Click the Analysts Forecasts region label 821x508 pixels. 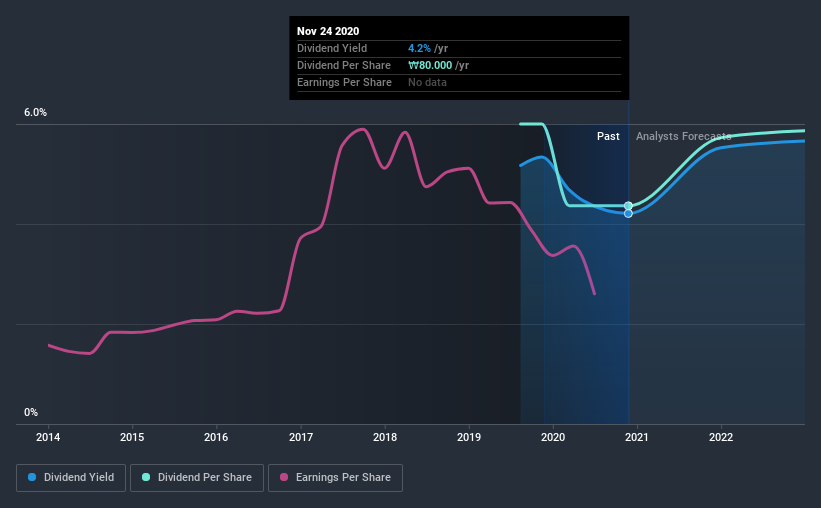point(683,136)
